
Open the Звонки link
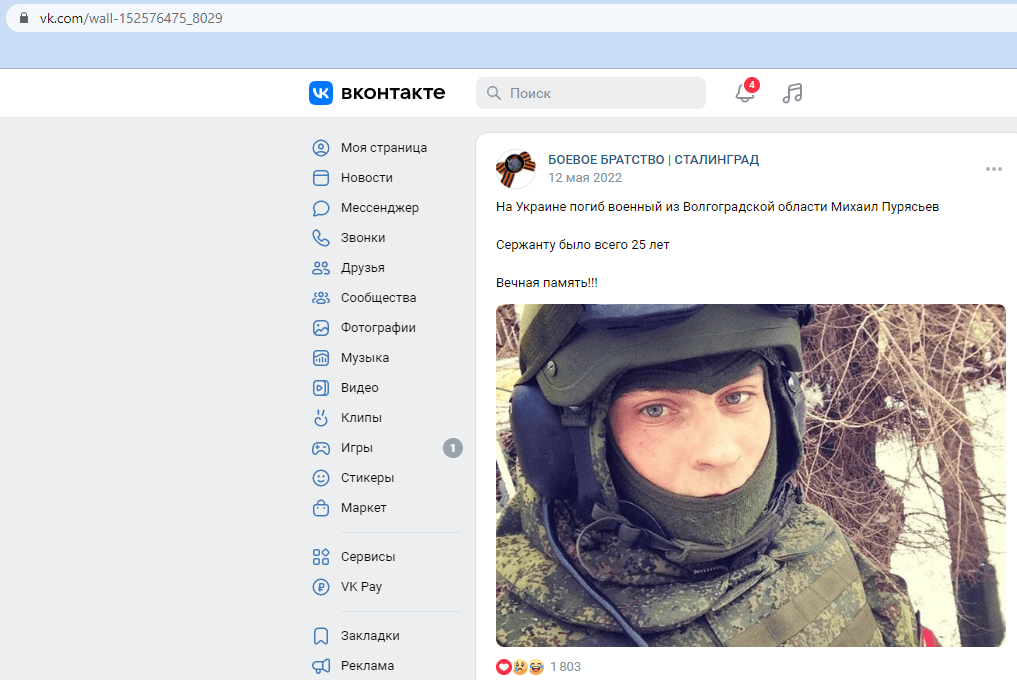363,237
